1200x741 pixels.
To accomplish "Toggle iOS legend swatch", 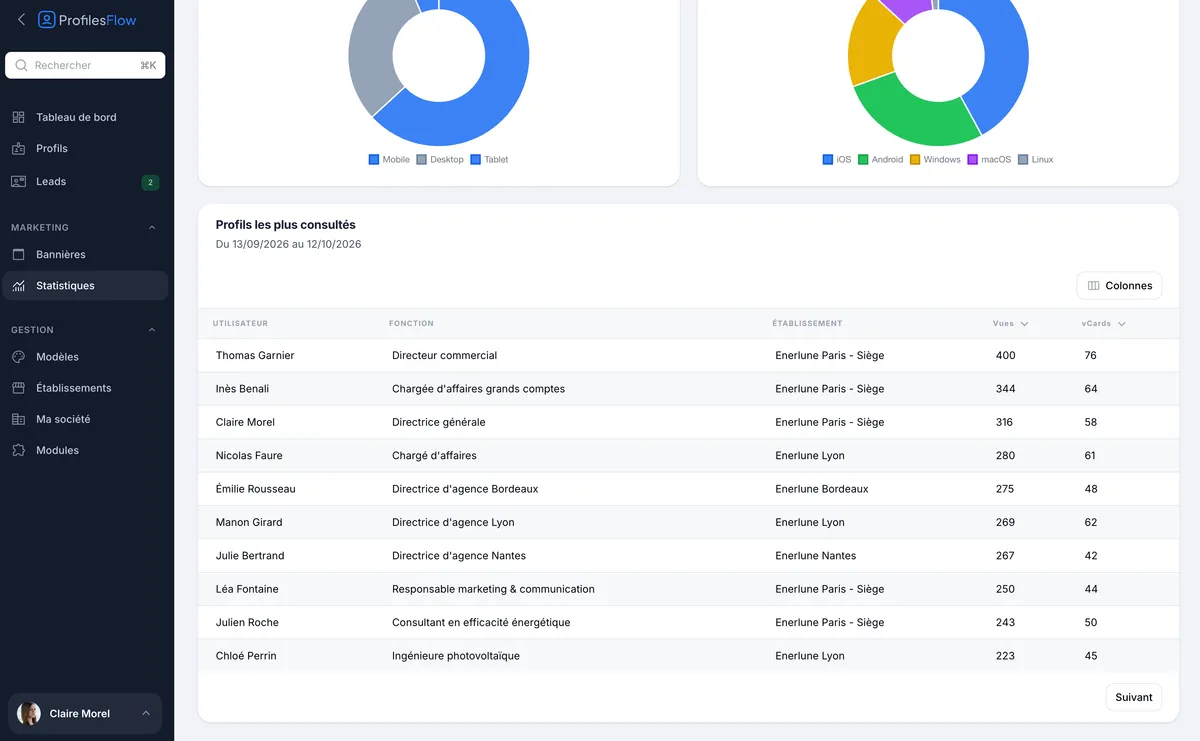I will 828,160.
